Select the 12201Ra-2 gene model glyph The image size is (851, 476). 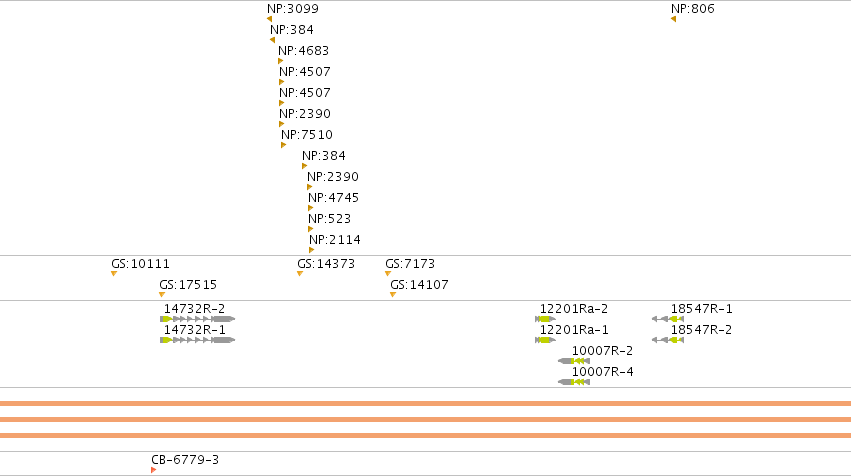[x=545, y=319]
